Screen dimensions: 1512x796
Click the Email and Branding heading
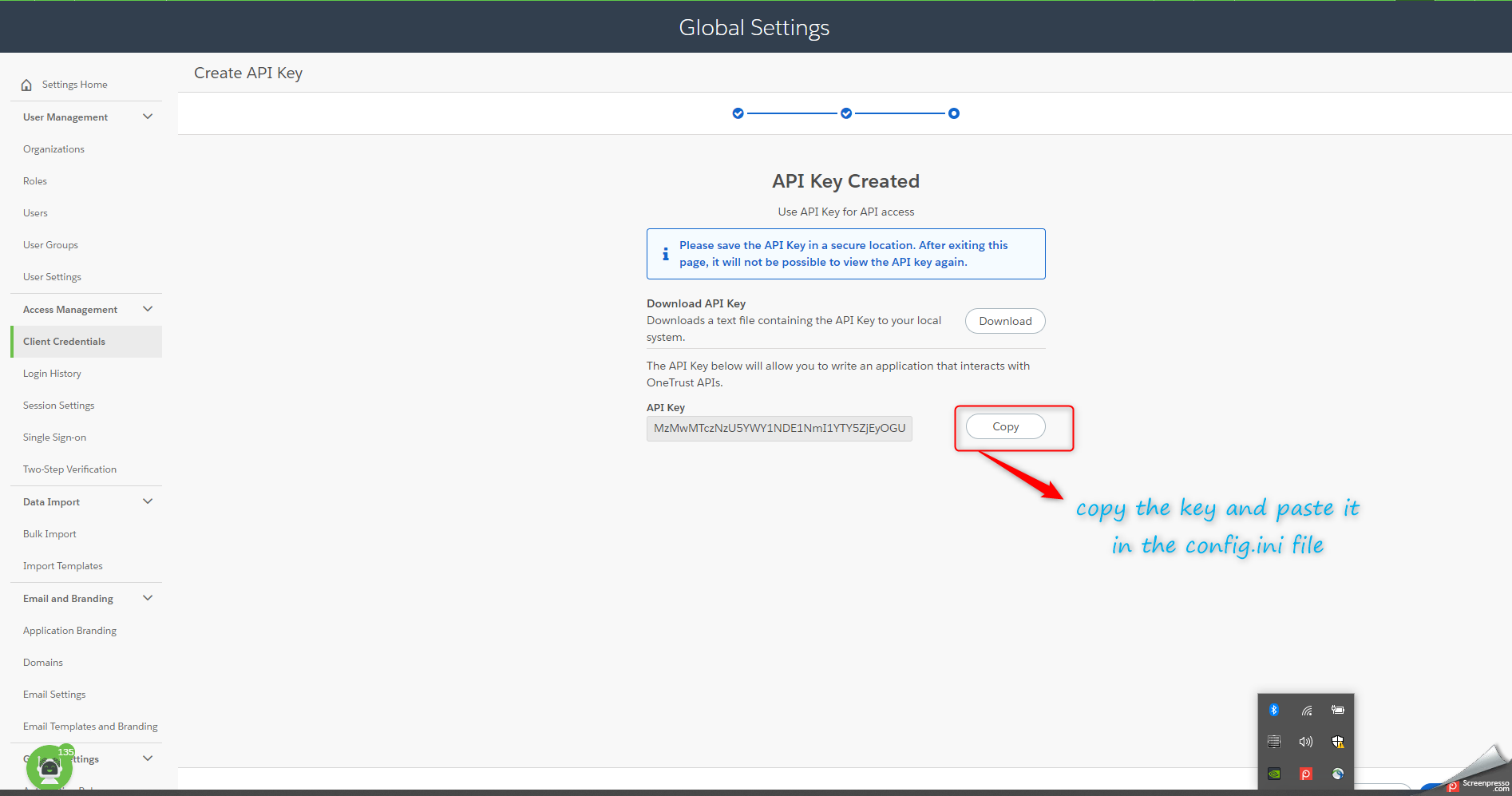(68, 599)
